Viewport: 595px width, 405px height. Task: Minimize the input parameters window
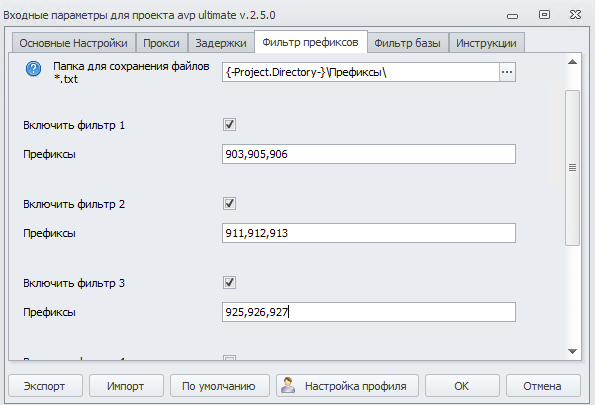pyautogui.click(x=512, y=16)
